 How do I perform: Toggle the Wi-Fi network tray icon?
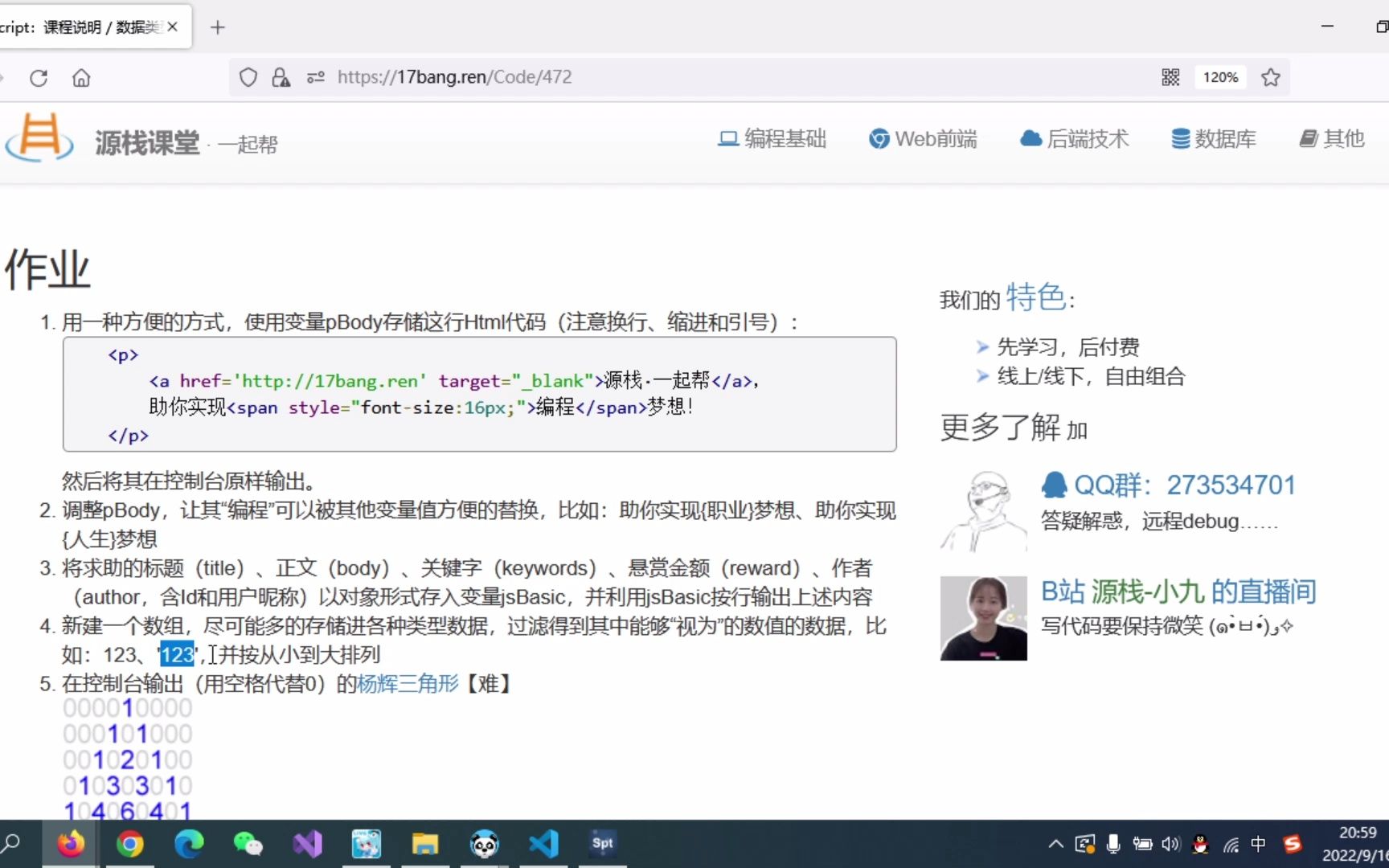click(x=1230, y=844)
